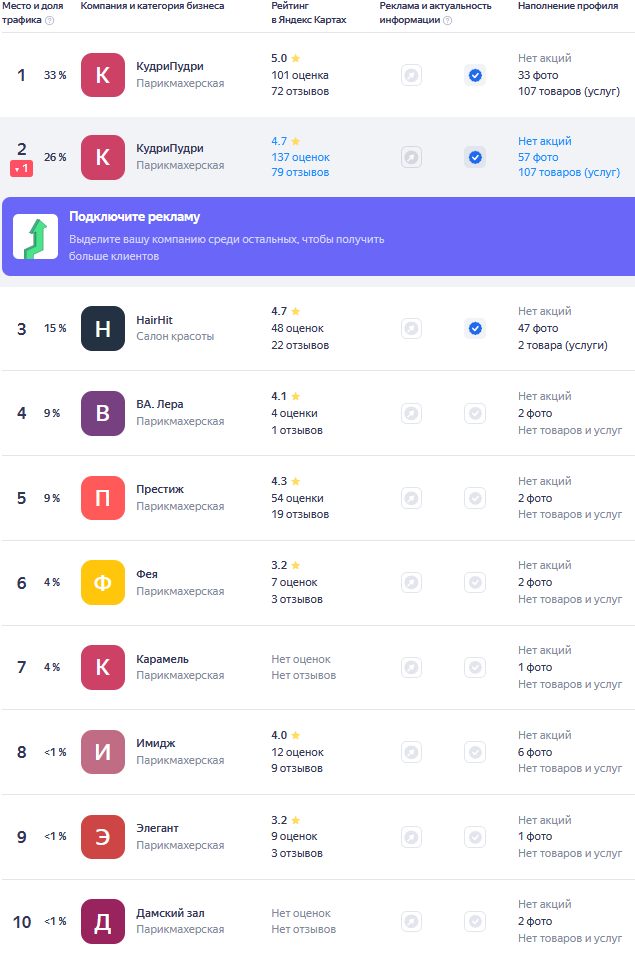Click the yellow Фея company avatar
This screenshot has height=960, width=635.
[103, 582]
